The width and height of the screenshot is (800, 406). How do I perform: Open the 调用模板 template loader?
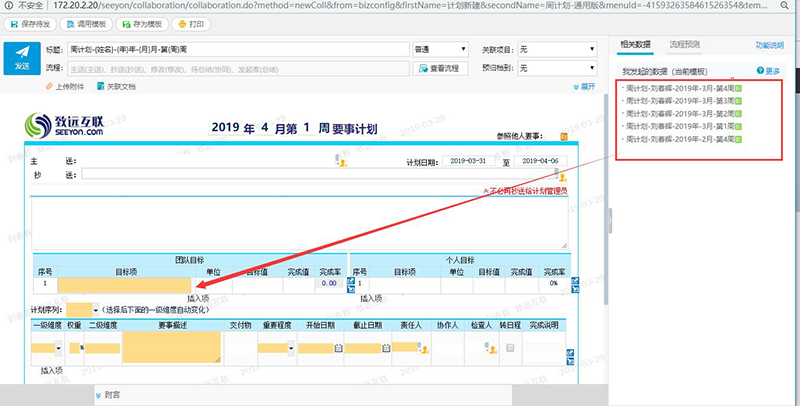85,23
